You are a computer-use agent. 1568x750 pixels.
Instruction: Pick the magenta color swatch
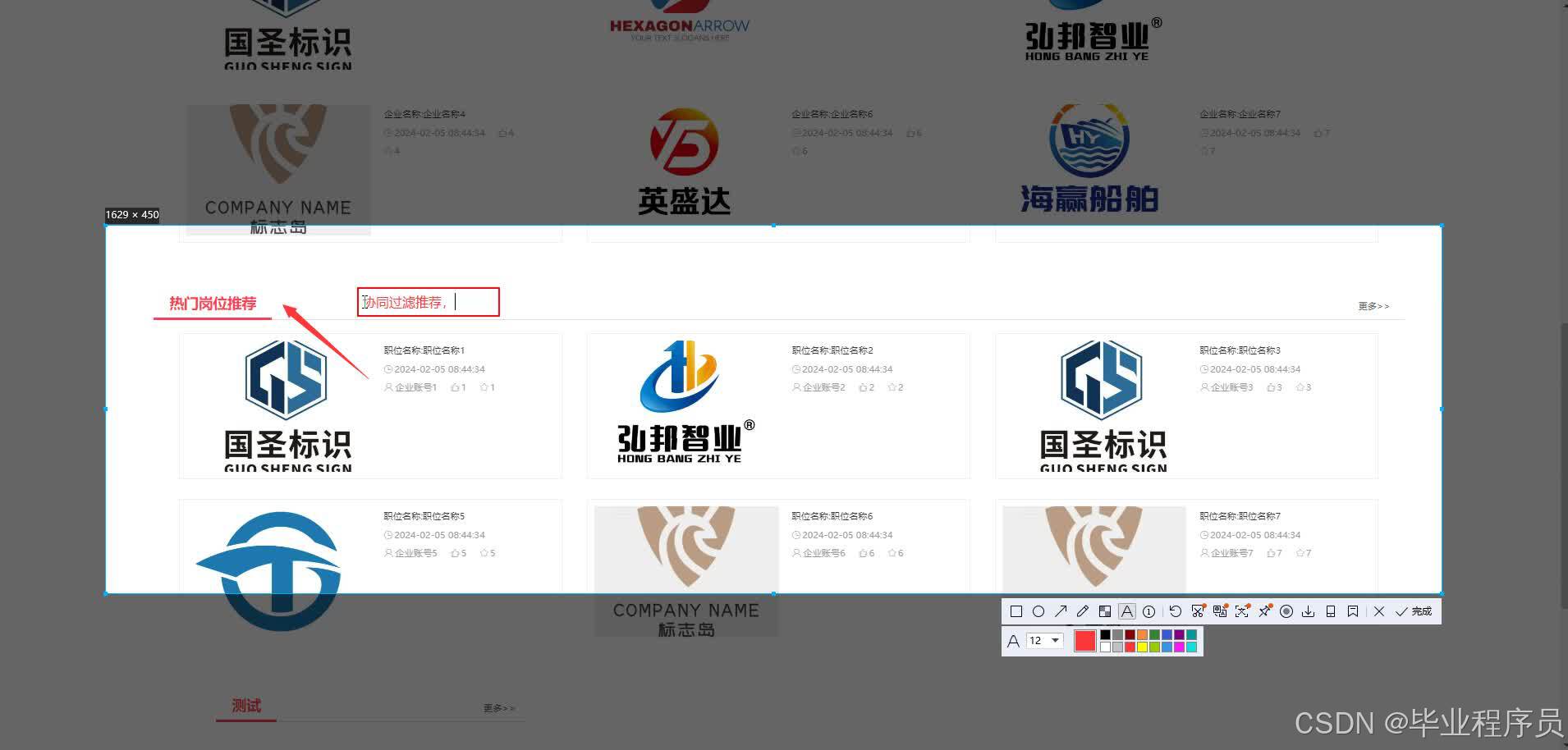pos(1179,647)
